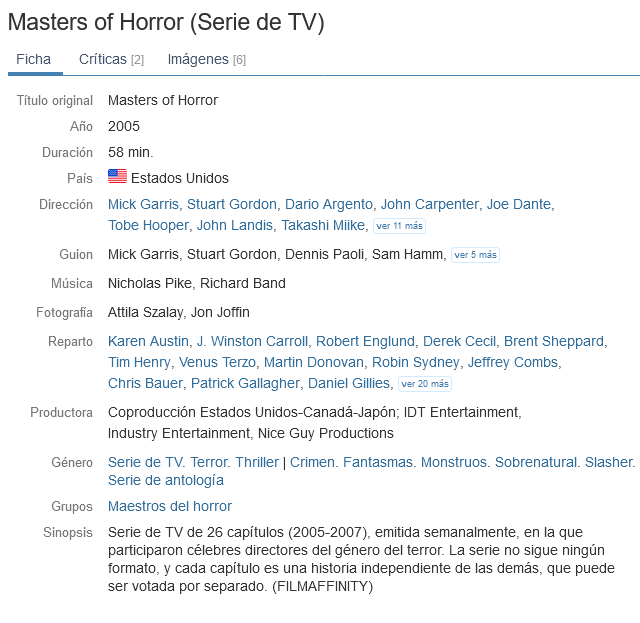Show 20 more cast members
The width and height of the screenshot is (640, 623).
tap(425, 384)
